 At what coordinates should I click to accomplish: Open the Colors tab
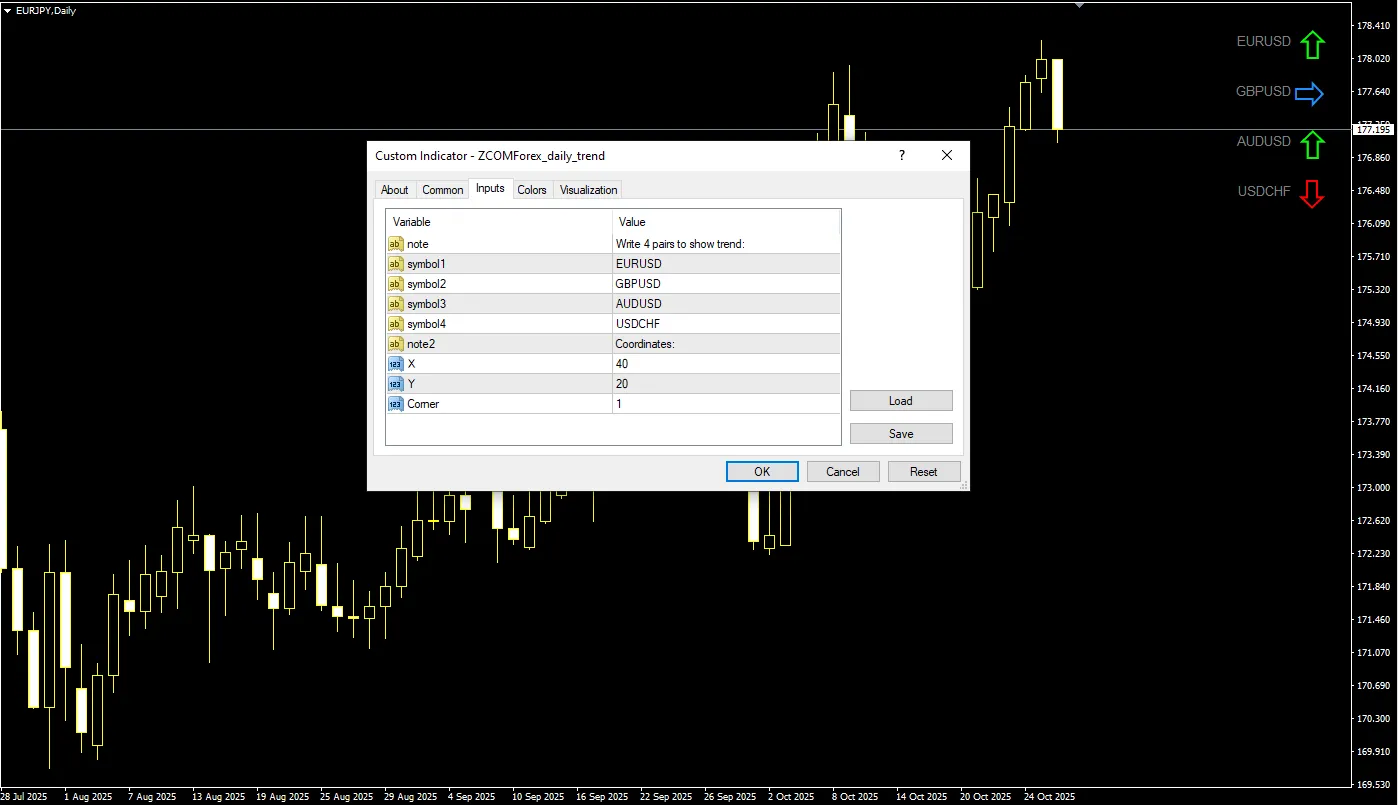click(531, 190)
